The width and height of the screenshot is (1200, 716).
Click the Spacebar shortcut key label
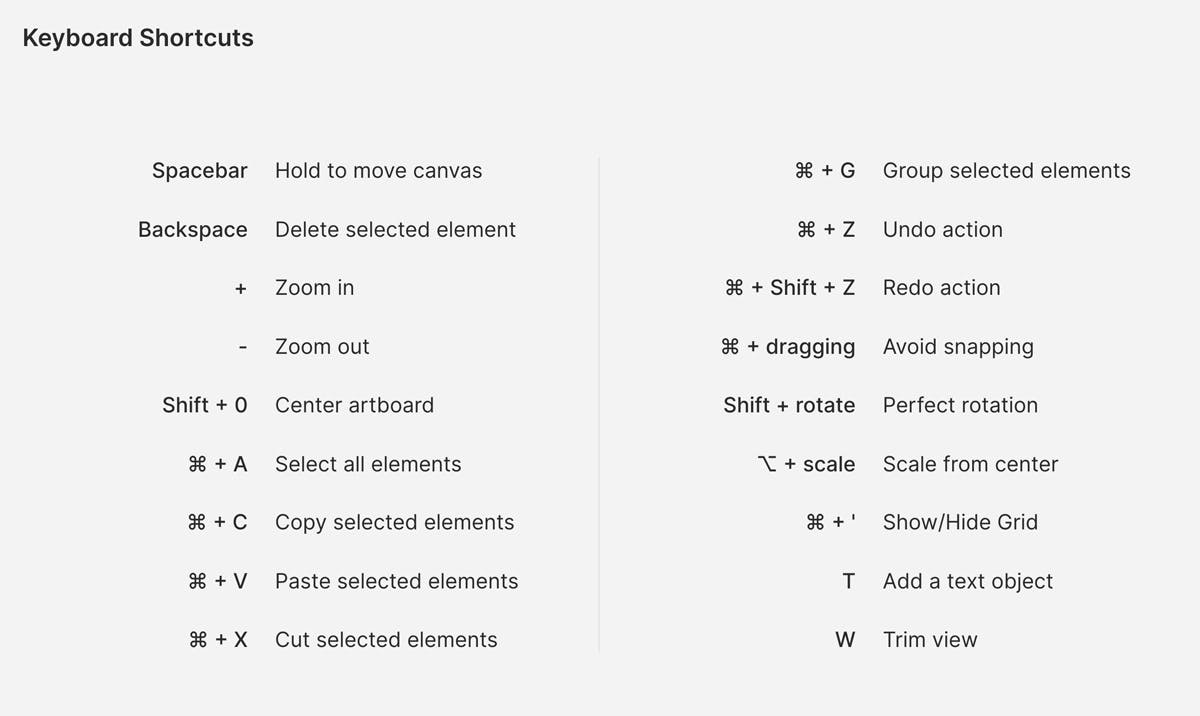click(x=199, y=171)
